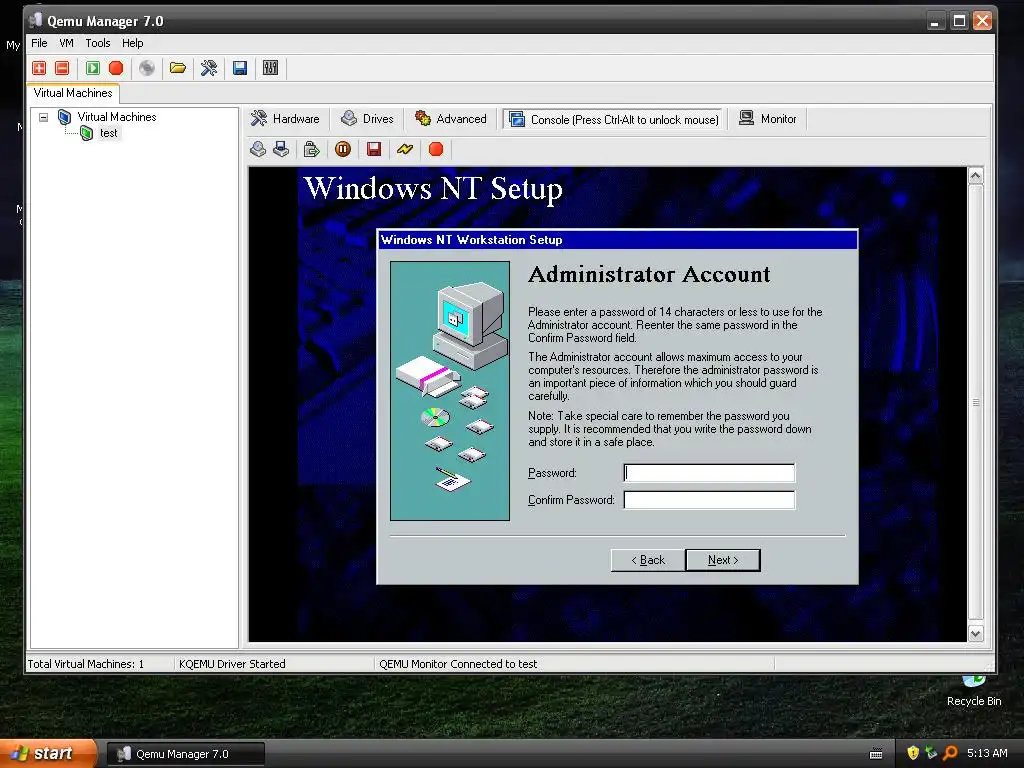
Task: Click the yellow open folder icon
Action: 178,68
